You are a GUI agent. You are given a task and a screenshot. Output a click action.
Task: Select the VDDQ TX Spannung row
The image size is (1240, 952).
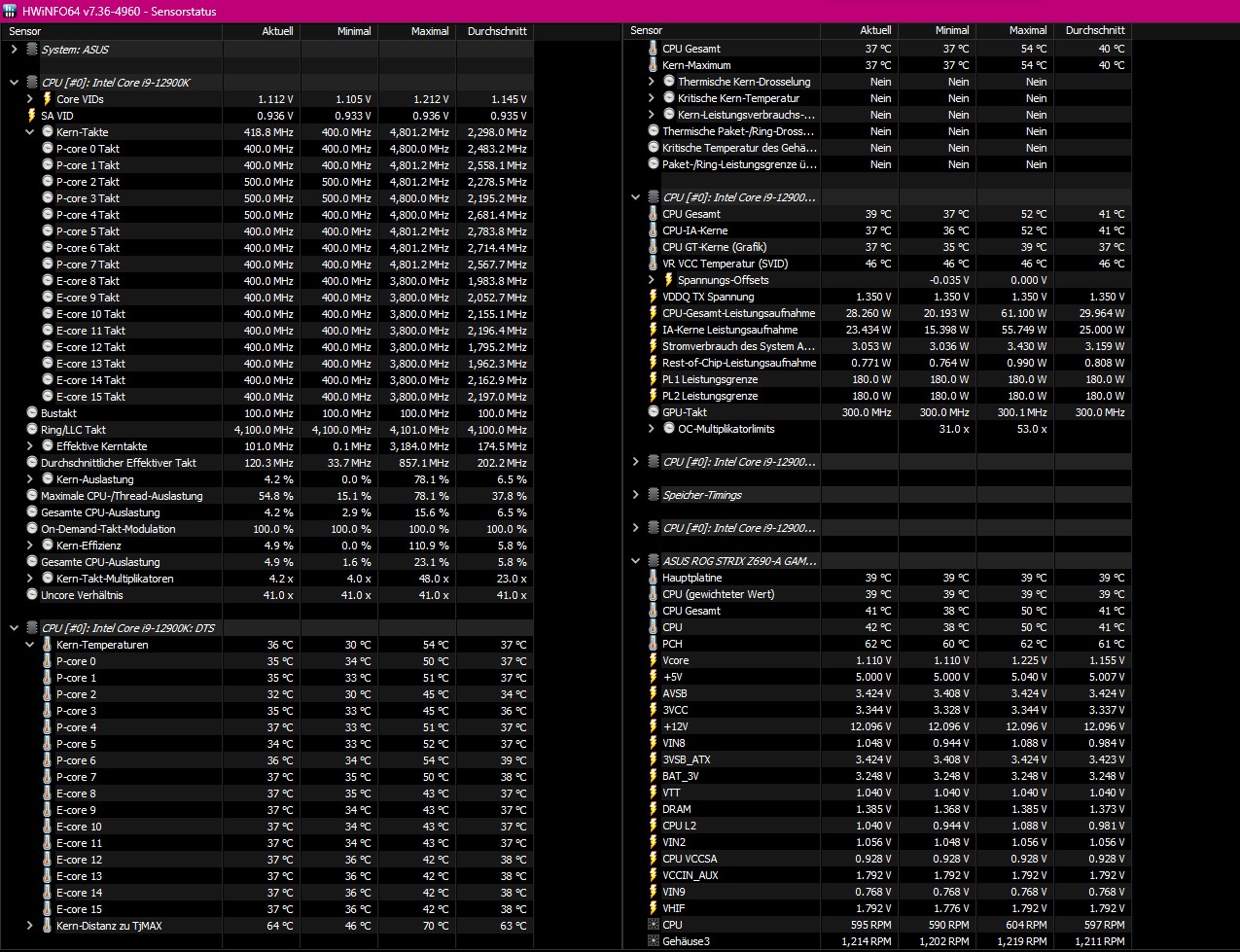click(x=877, y=297)
